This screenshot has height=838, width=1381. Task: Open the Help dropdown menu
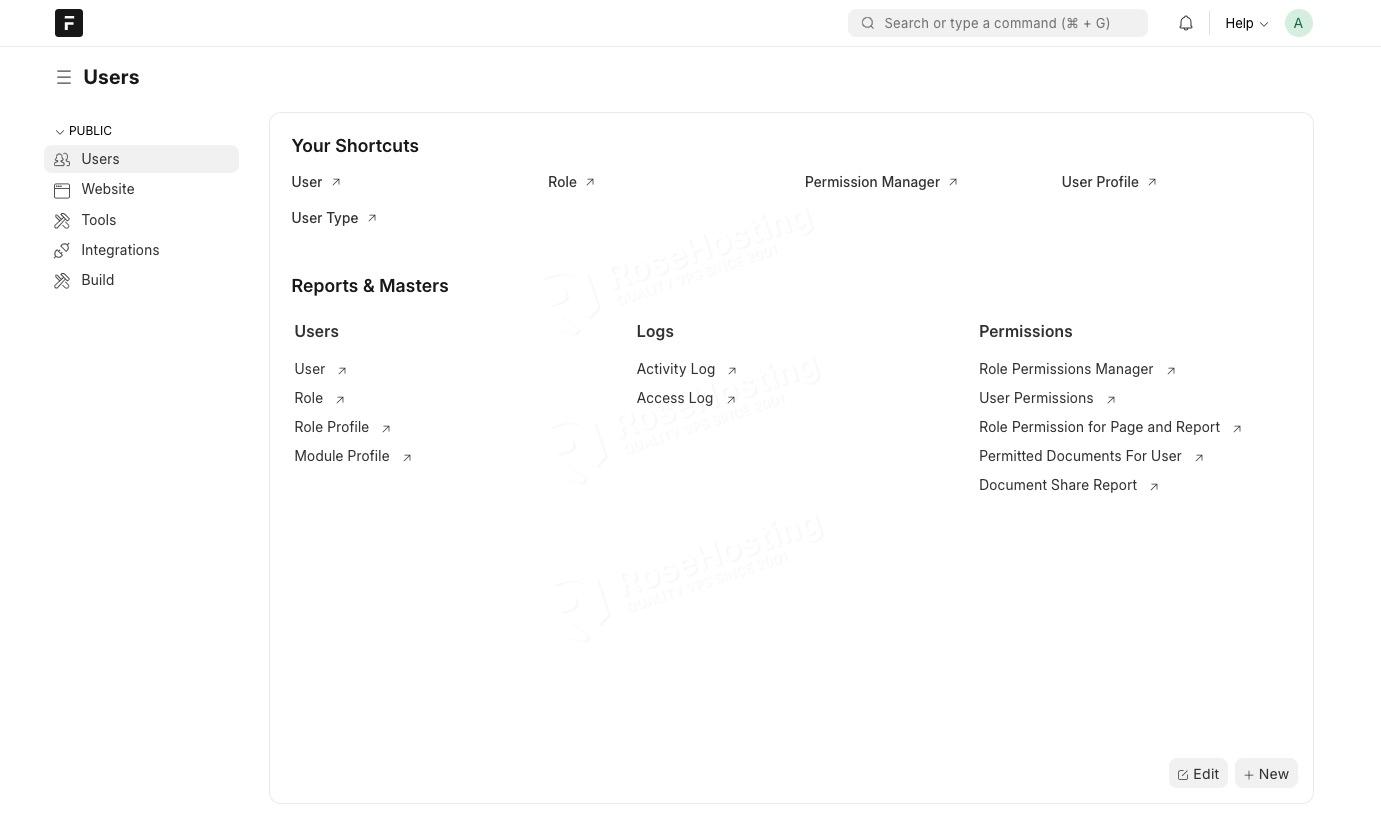pyautogui.click(x=1246, y=23)
